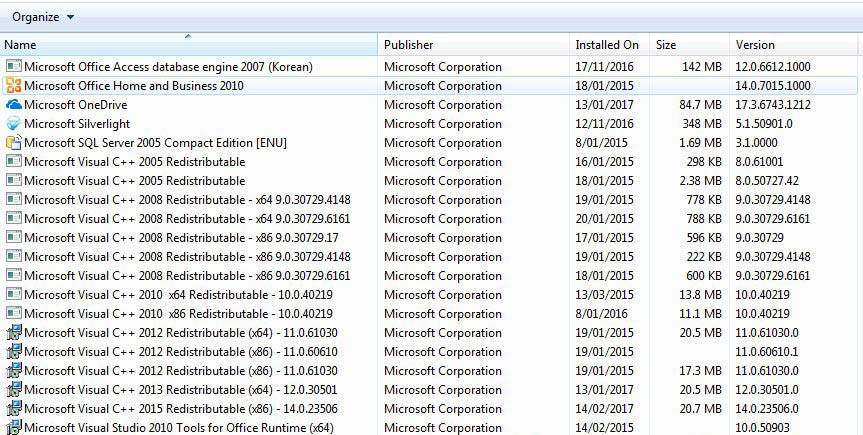Select Visual Studio 2010 Tools for Office Runtime name
The height and width of the screenshot is (435, 863).
tap(179, 427)
